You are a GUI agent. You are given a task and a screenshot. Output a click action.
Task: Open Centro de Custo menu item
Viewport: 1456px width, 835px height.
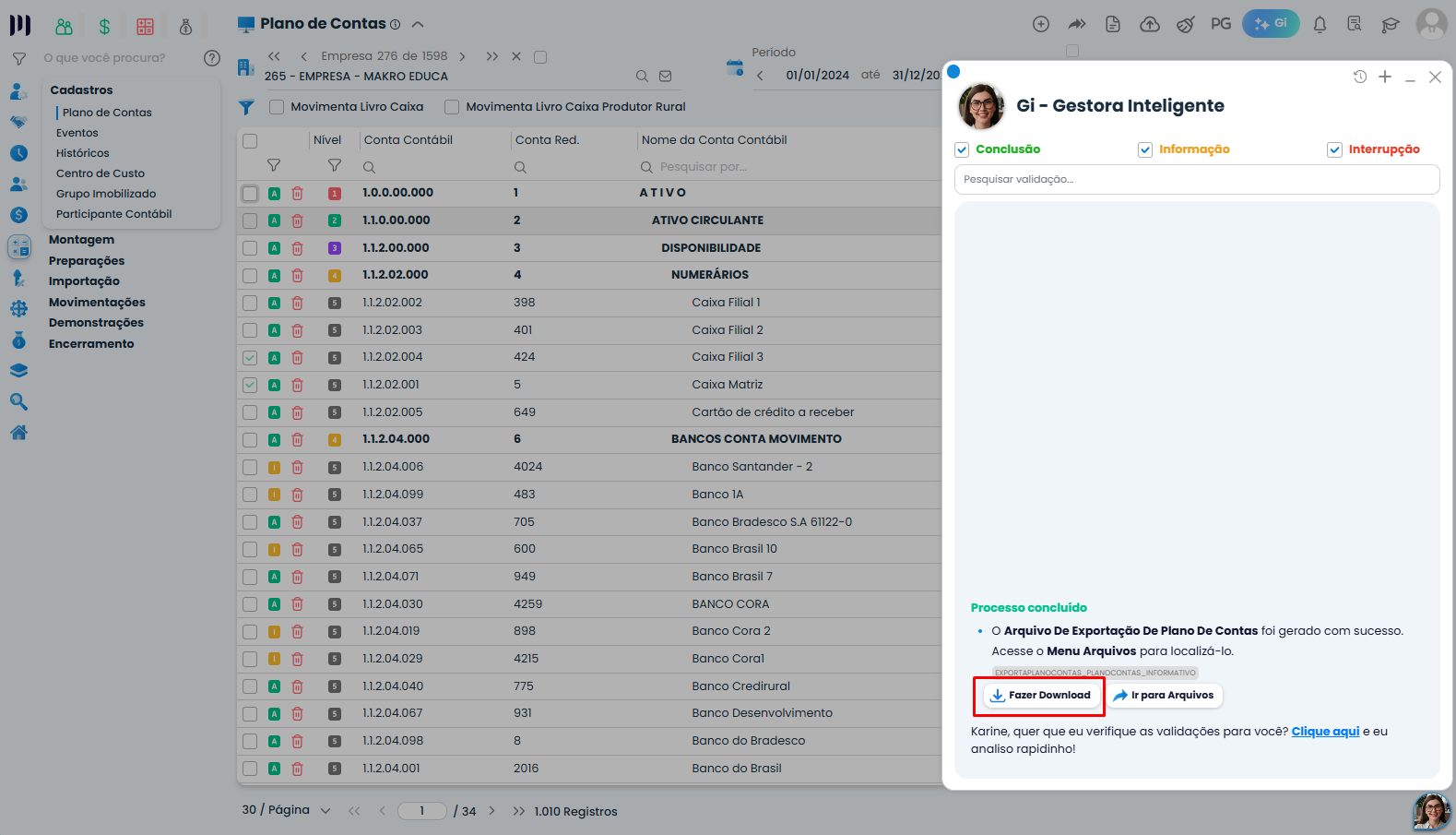101,173
